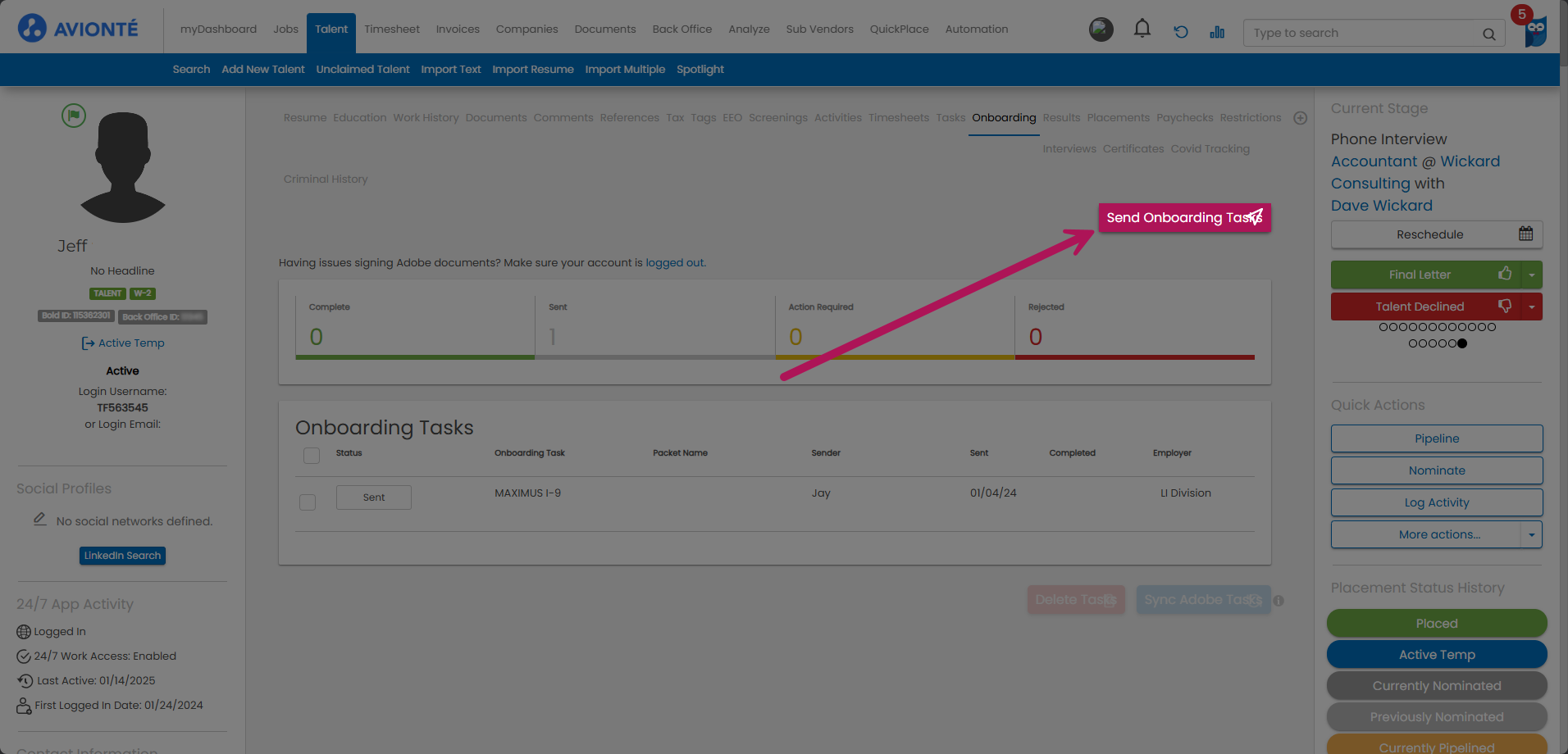Click the First Logged In person icon
The image size is (1568, 754).
click(x=24, y=706)
